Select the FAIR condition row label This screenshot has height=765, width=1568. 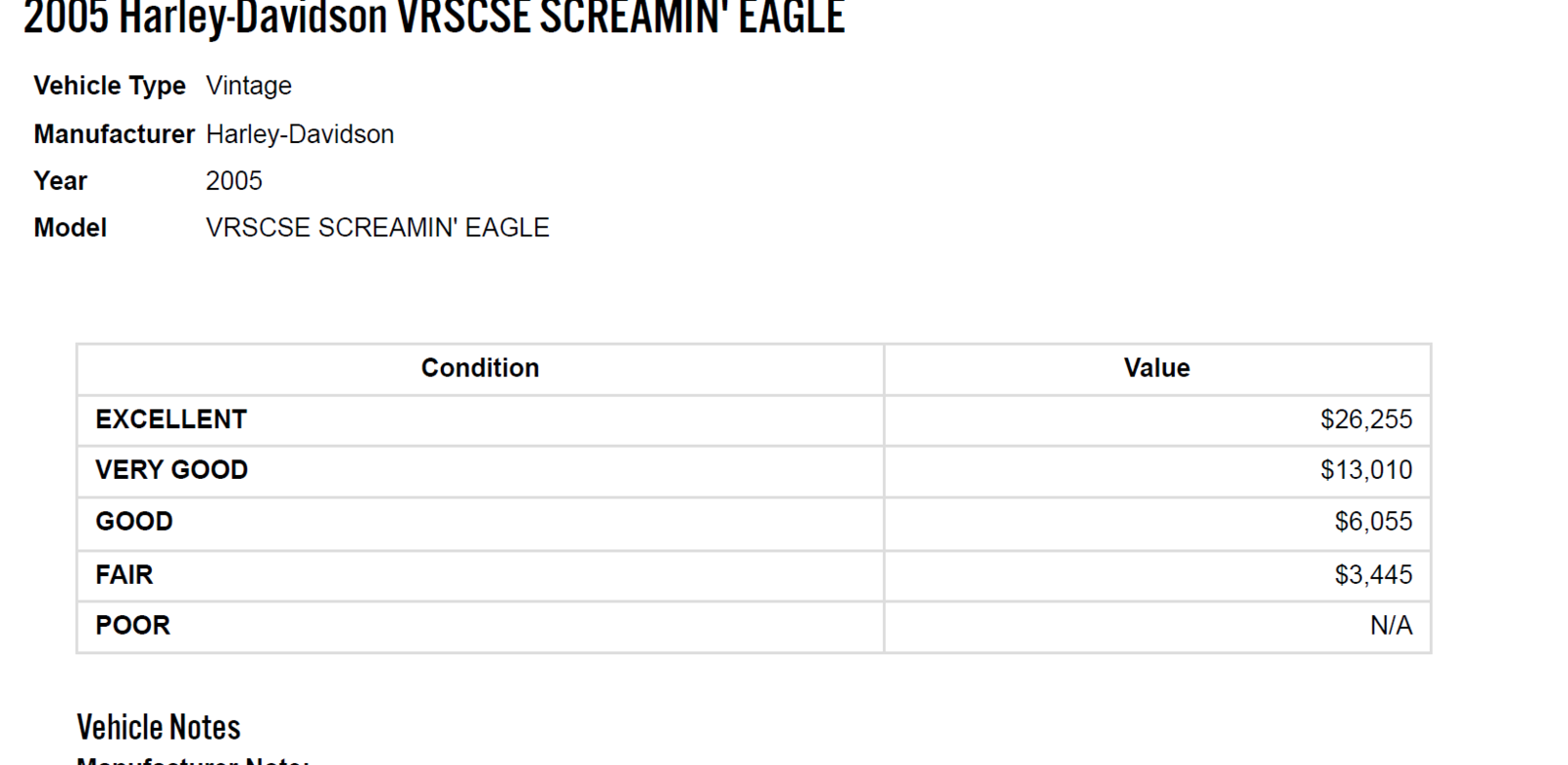pyautogui.click(x=124, y=575)
